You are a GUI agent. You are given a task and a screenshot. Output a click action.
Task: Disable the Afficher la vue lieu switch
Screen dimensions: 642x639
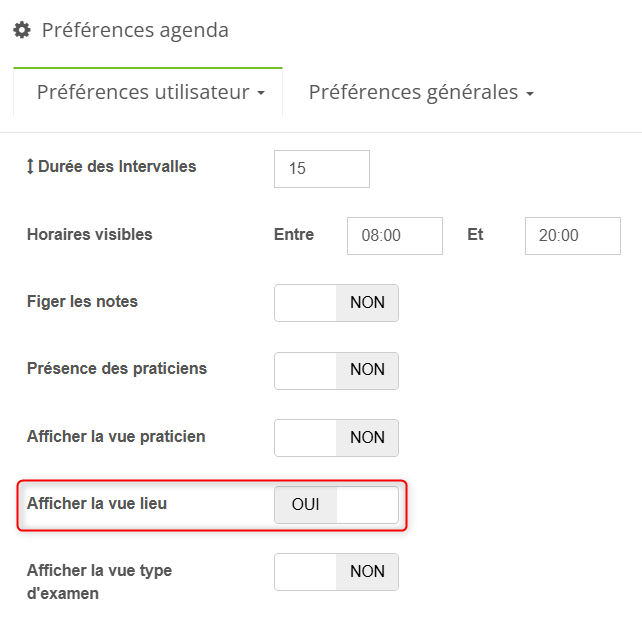336,505
